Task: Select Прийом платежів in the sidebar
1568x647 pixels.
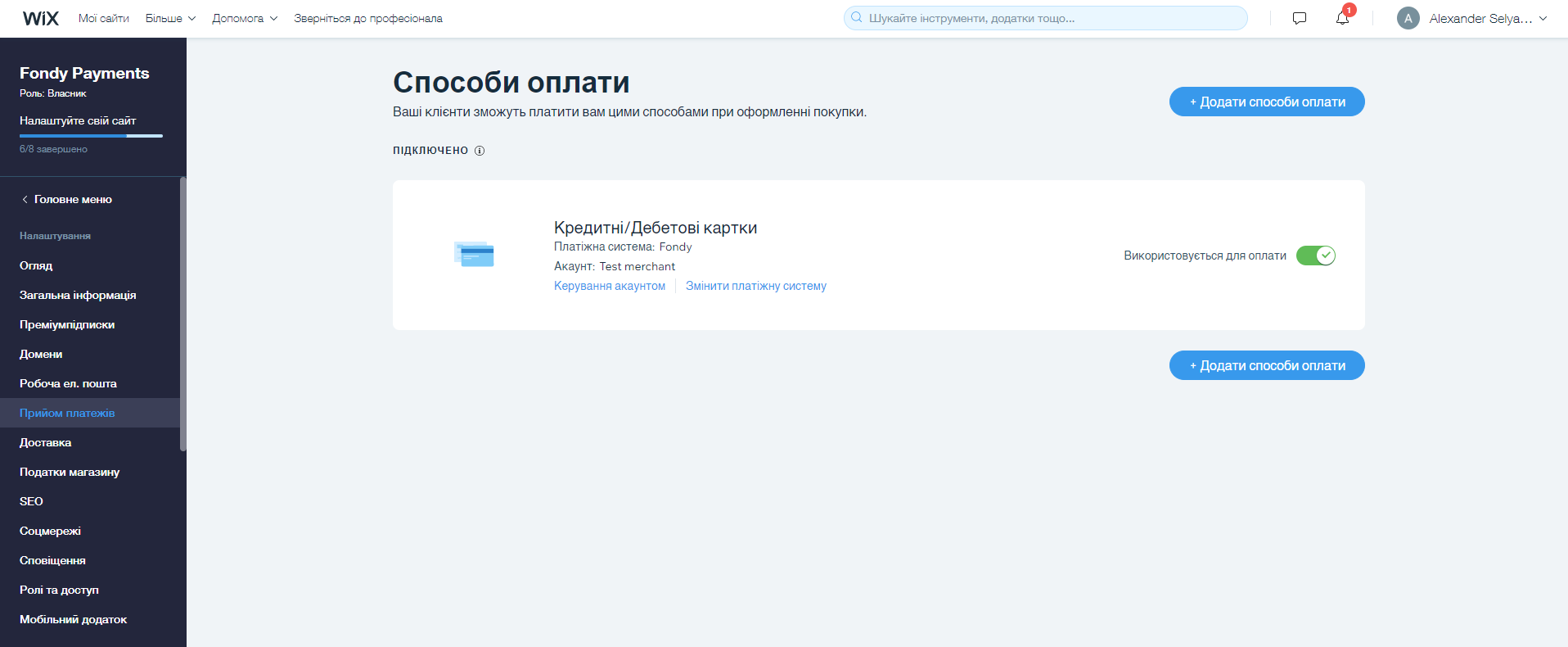Action: pos(90,413)
